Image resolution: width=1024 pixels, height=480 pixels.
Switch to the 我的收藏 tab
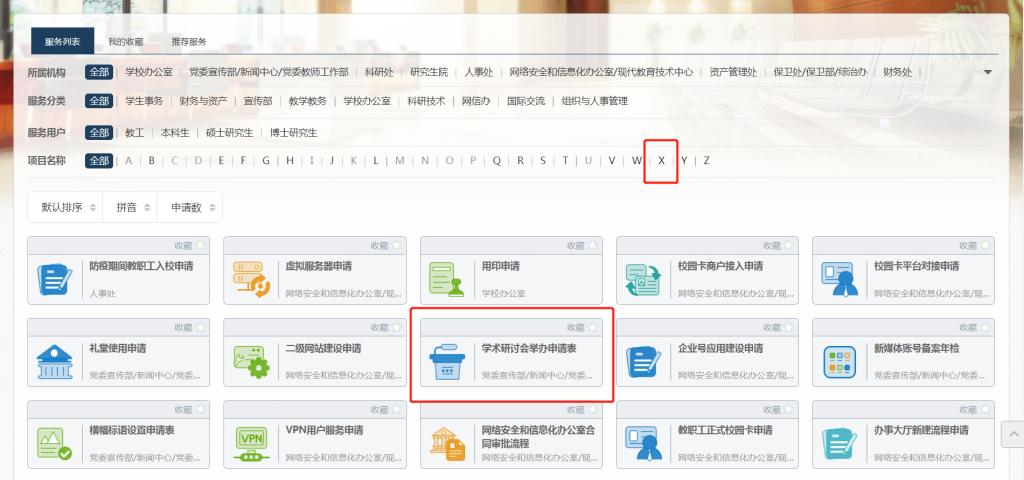click(126, 42)
